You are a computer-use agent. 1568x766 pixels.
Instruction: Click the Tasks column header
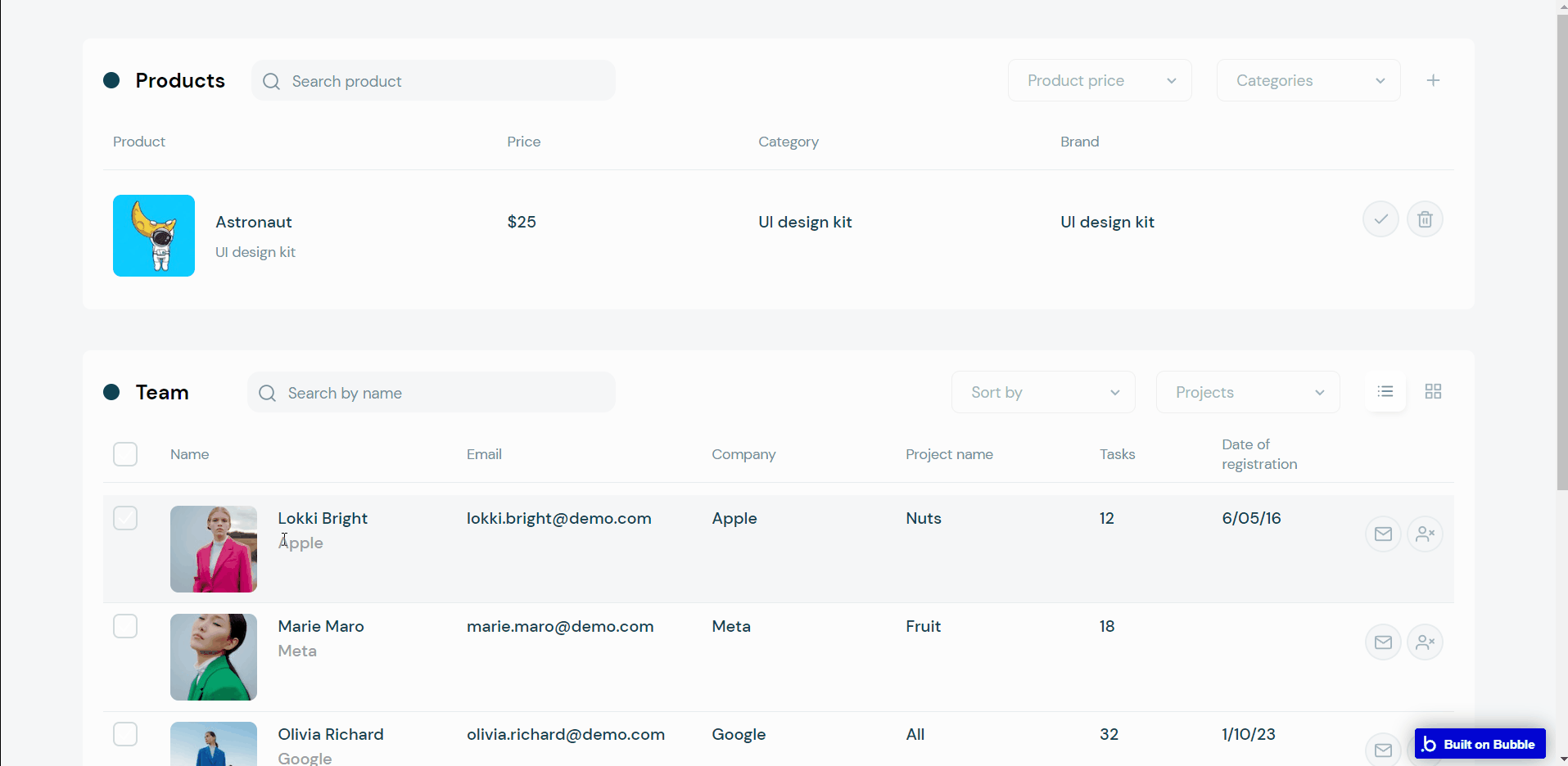[x=1117, y=454]
